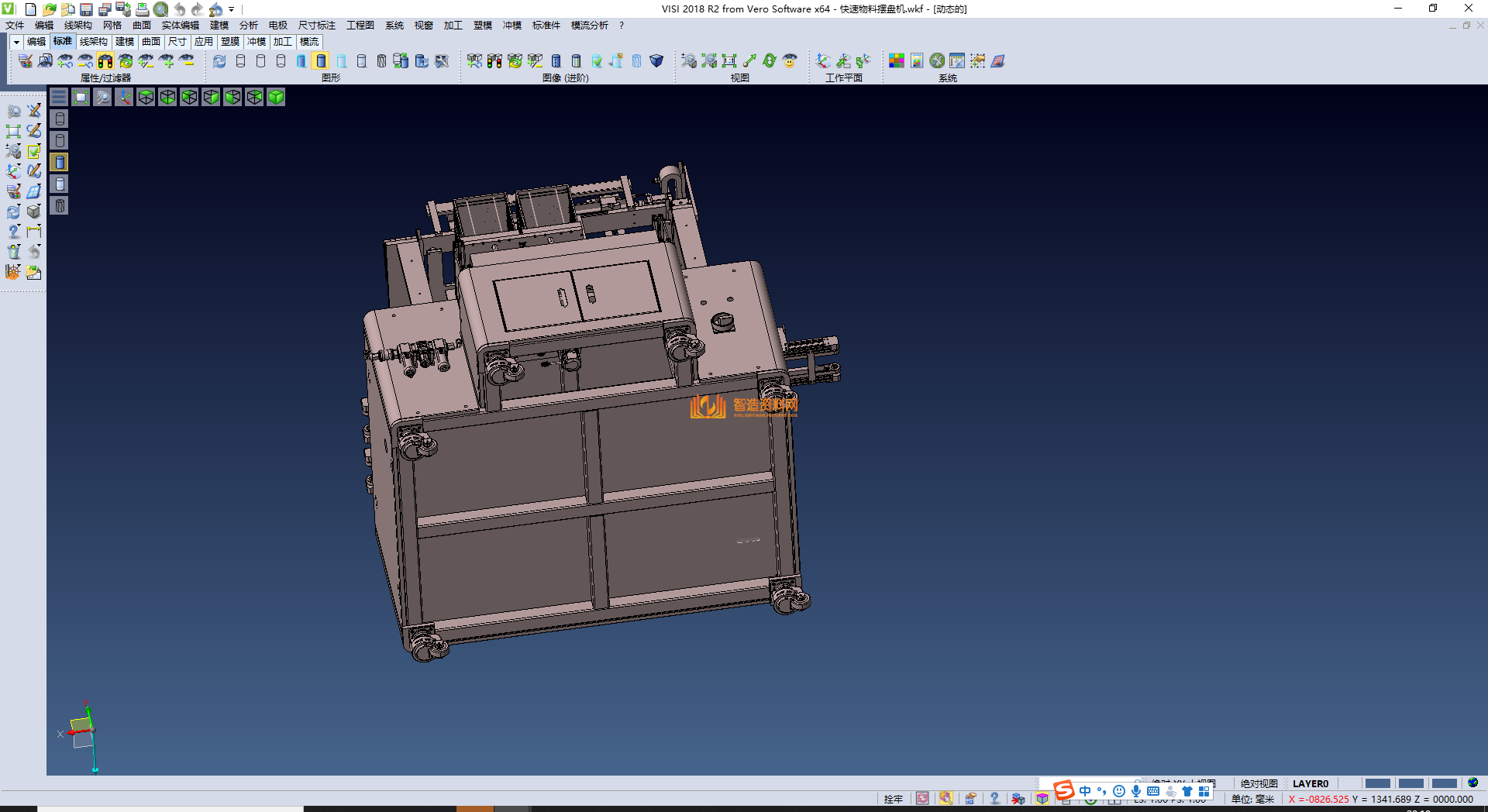This screenshot has height=812, width=1488.
Task: Click the 1:1 zoom view icon
Action: point(729,61)
